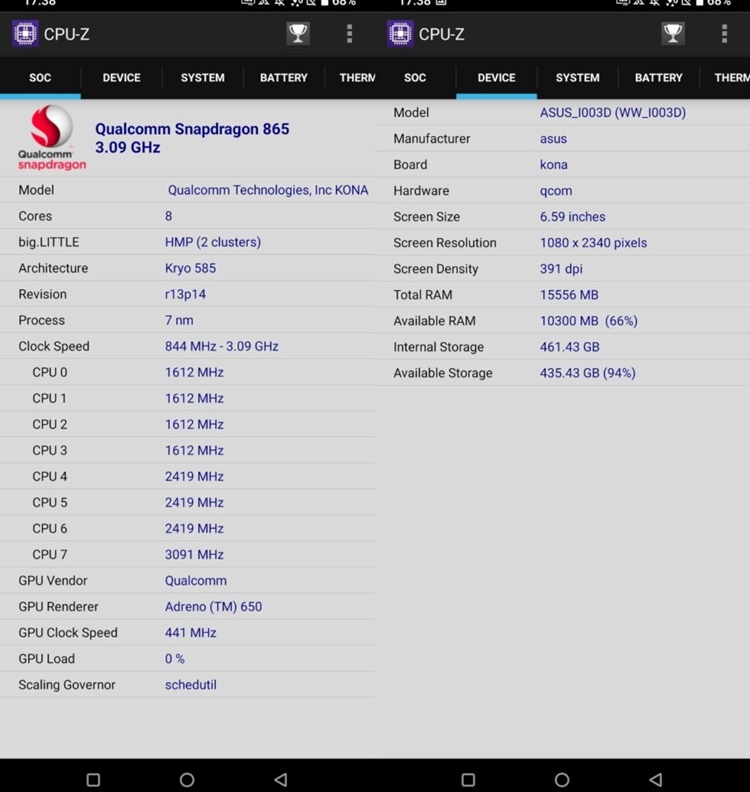Tap the Kryo 585 architecture value
Screen dimensions: 750x792
(190, 268)
